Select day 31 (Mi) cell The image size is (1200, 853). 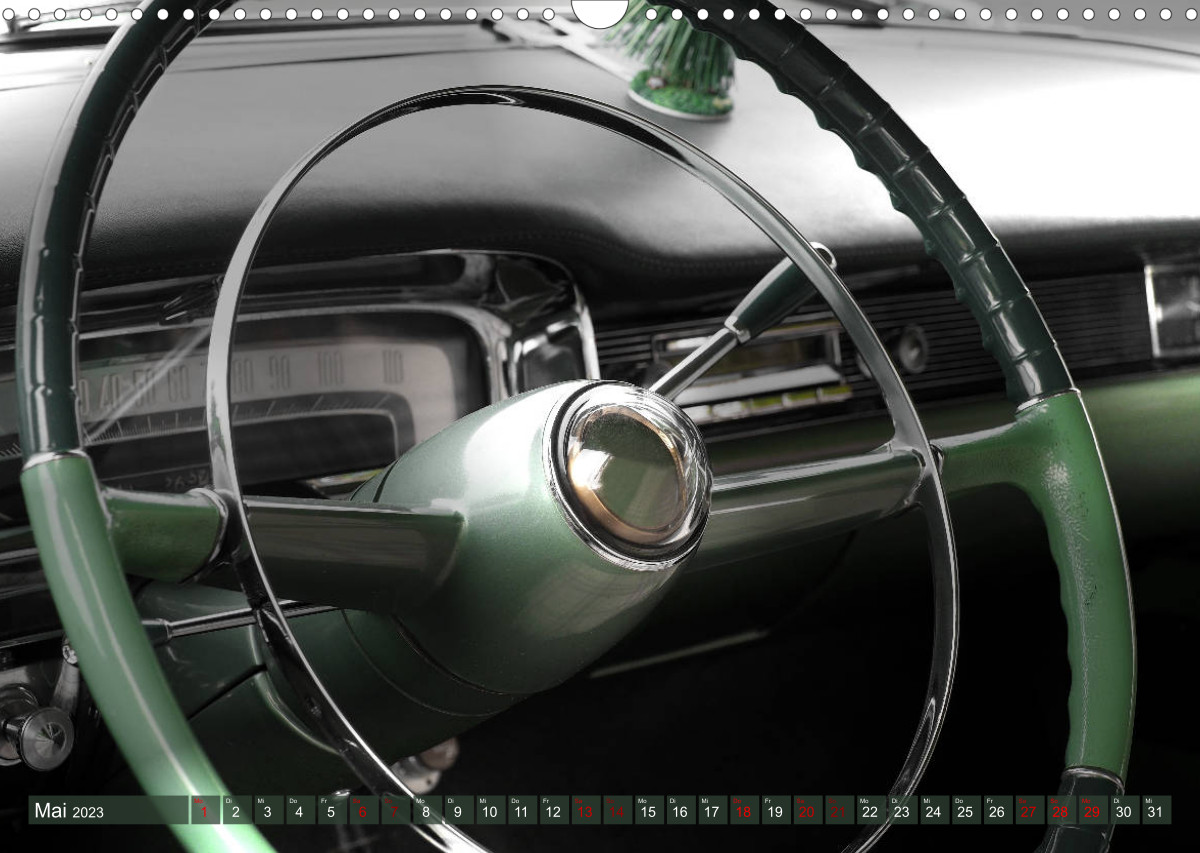(1156, 810)
